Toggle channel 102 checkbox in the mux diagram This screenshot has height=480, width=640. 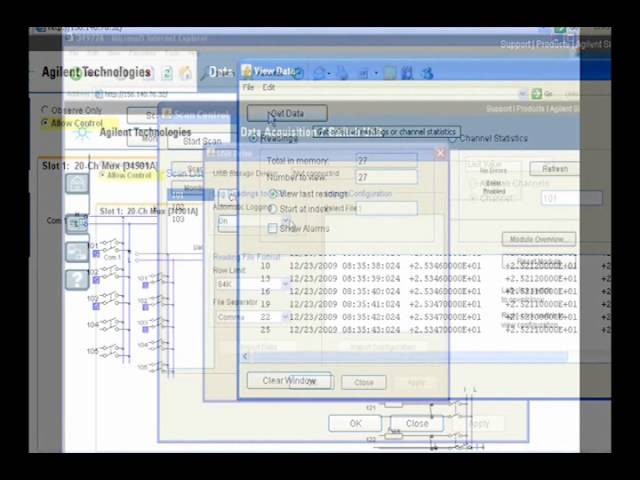96,280
